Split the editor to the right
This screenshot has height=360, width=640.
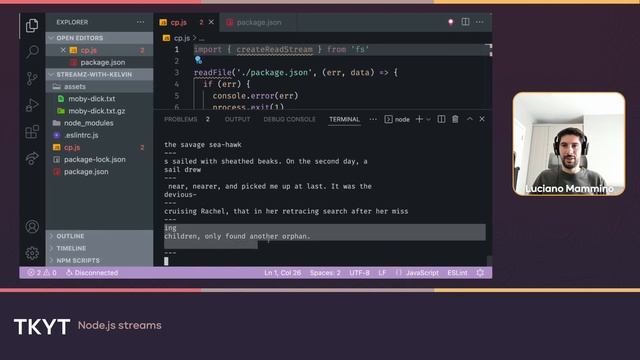pos(465,22)
